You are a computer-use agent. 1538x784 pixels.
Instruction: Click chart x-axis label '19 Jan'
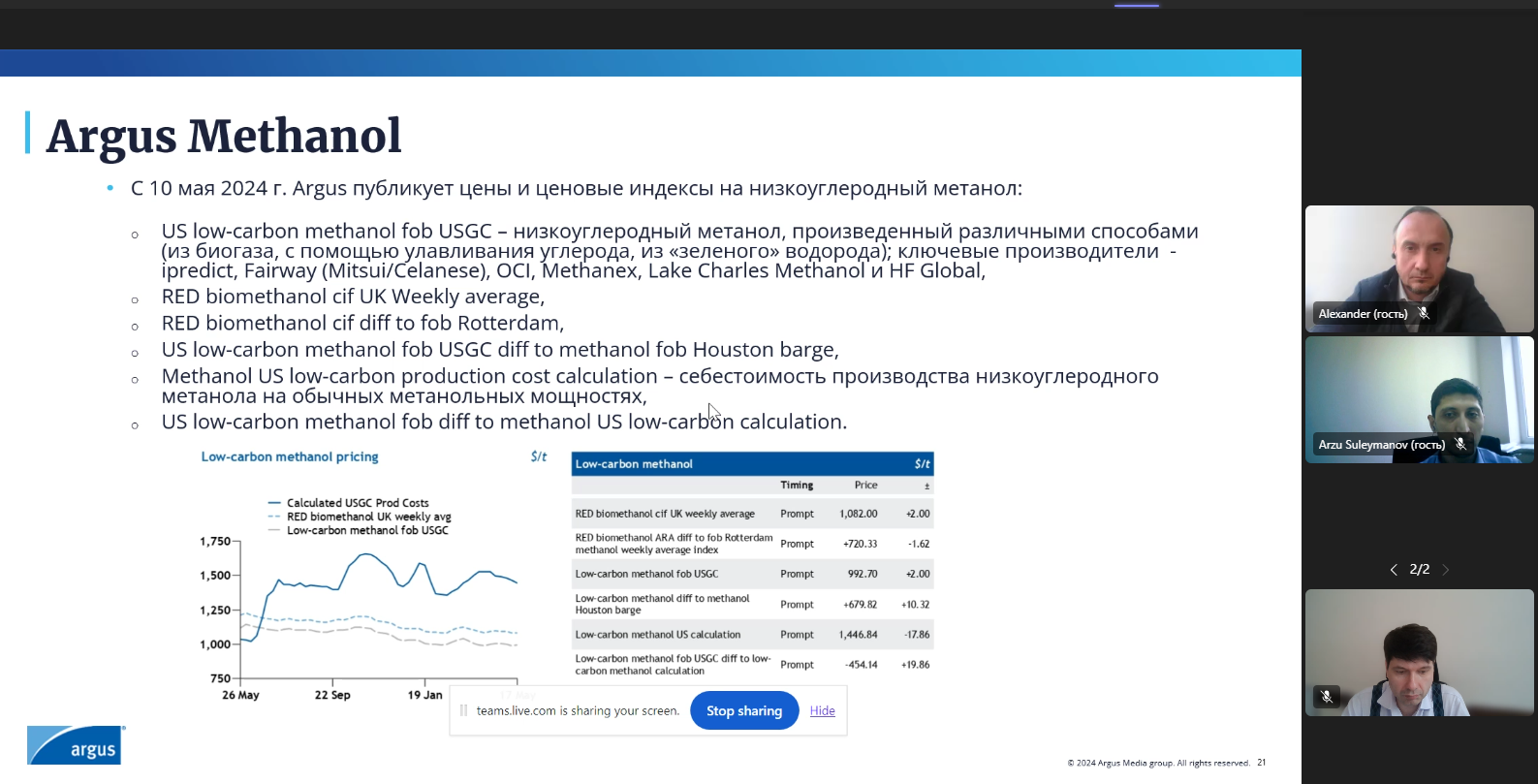click(424, 695)
